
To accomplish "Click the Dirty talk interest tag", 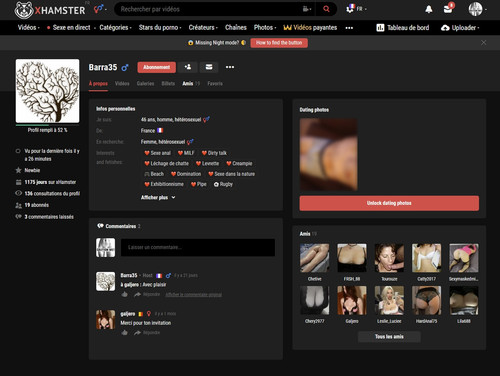I will 214,153.
